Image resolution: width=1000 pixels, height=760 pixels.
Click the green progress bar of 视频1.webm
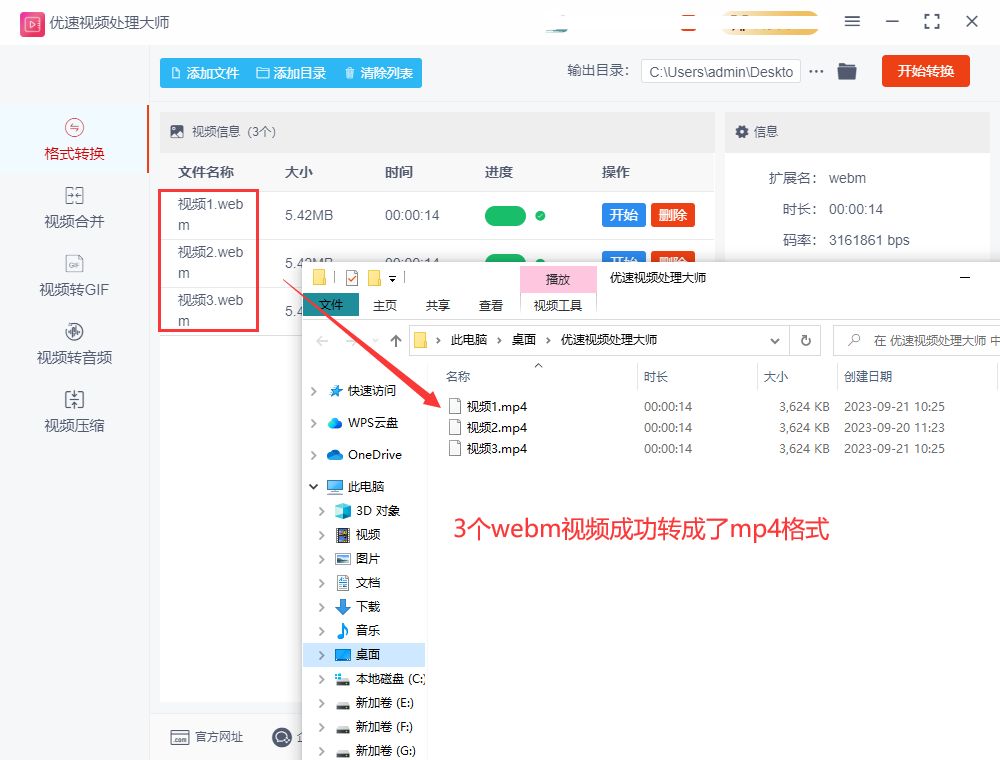(x=505, y=216)
